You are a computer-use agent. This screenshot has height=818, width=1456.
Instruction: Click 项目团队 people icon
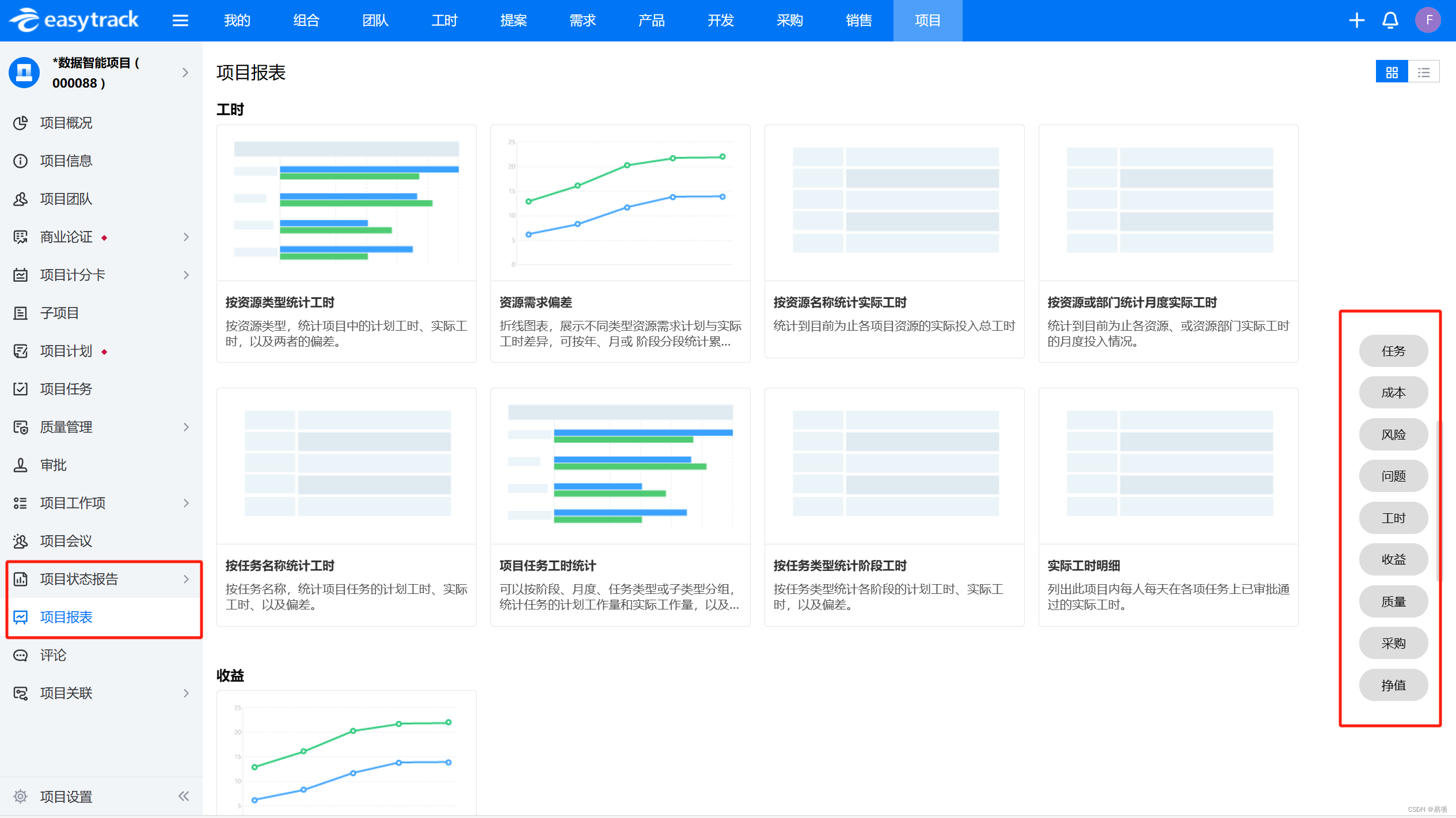click(x=21, y=199)
